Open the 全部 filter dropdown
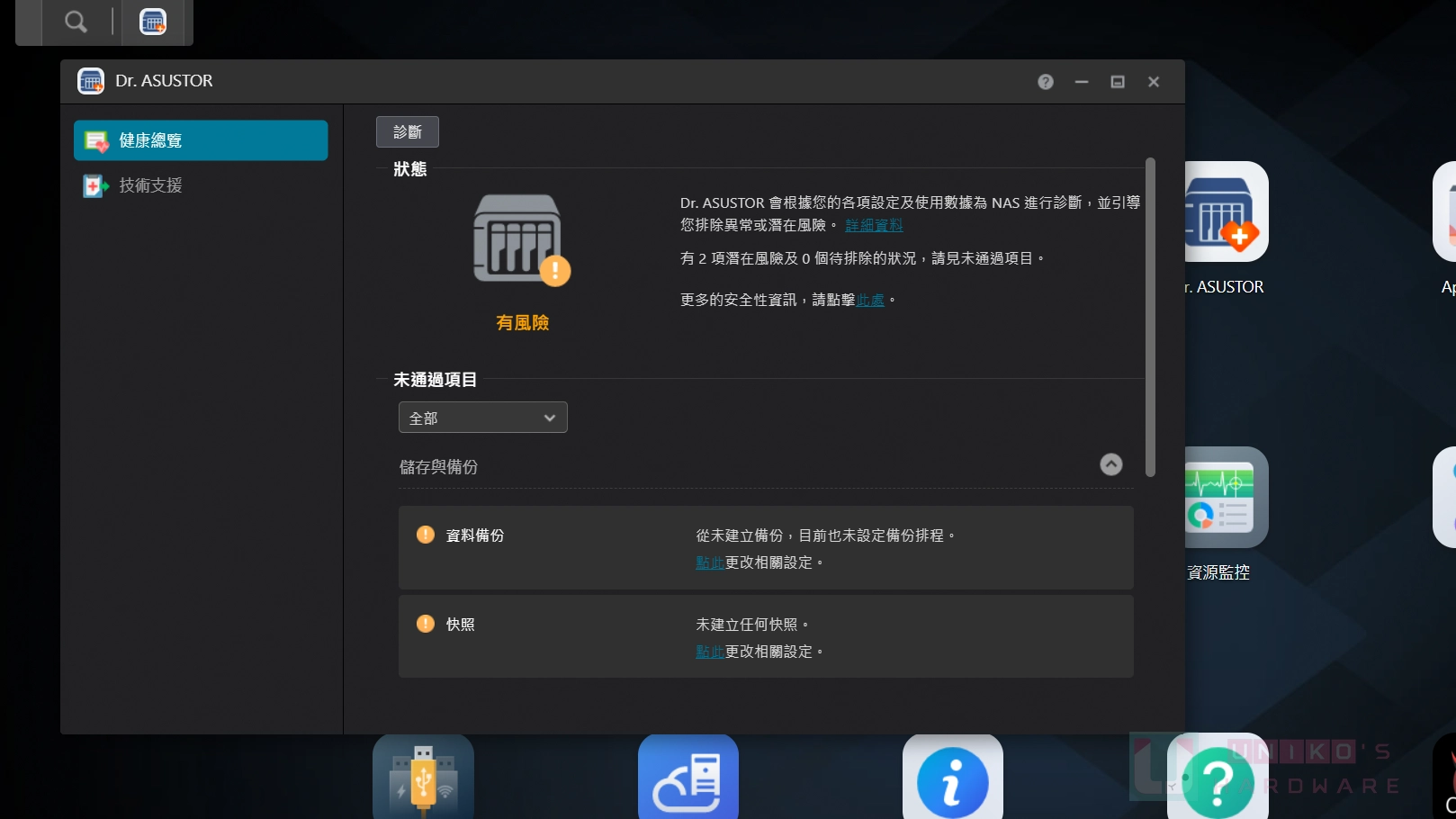The image size is (1456, 819). click(x=483, y=418)
